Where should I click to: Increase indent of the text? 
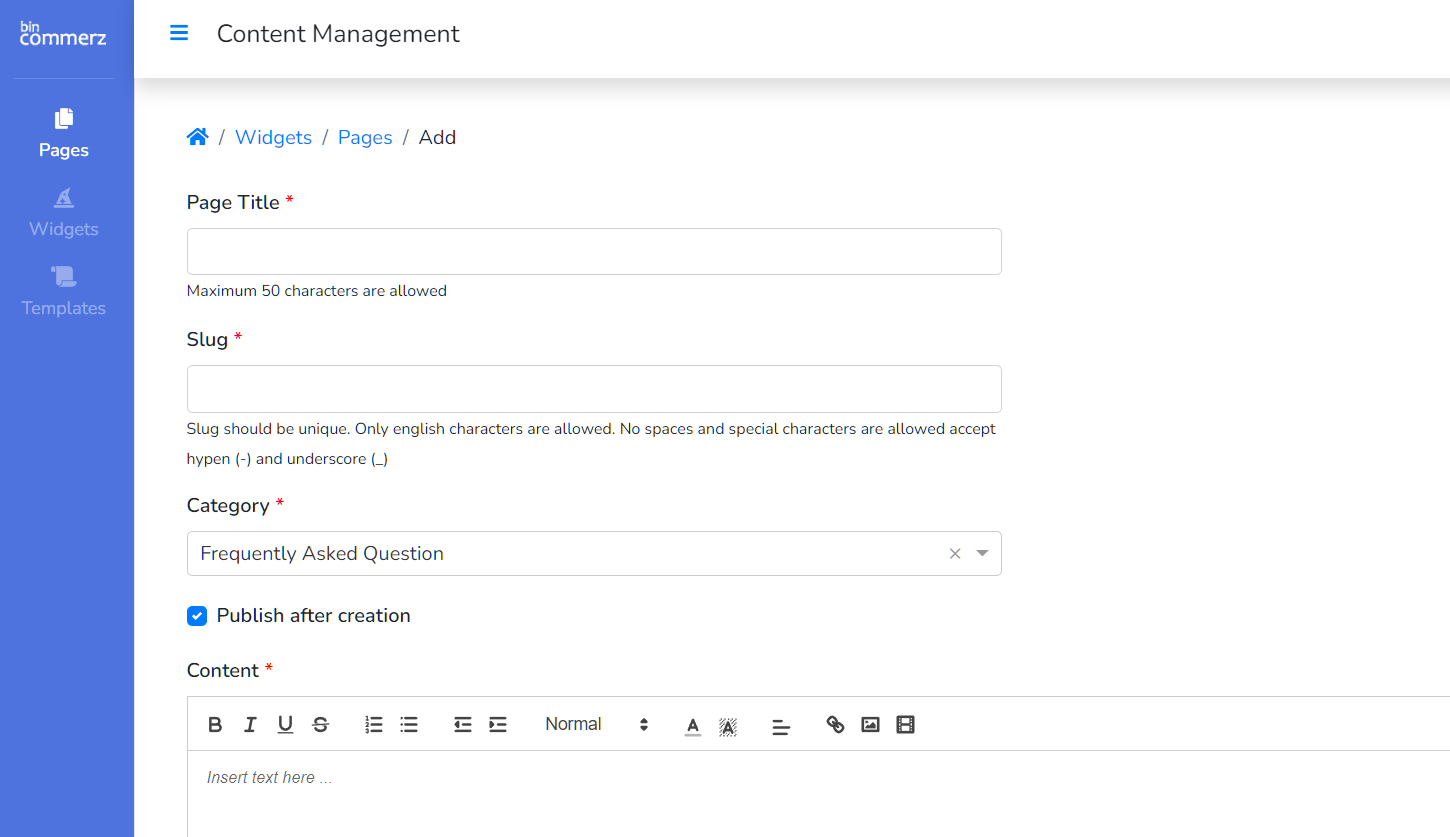click(498, 725)
